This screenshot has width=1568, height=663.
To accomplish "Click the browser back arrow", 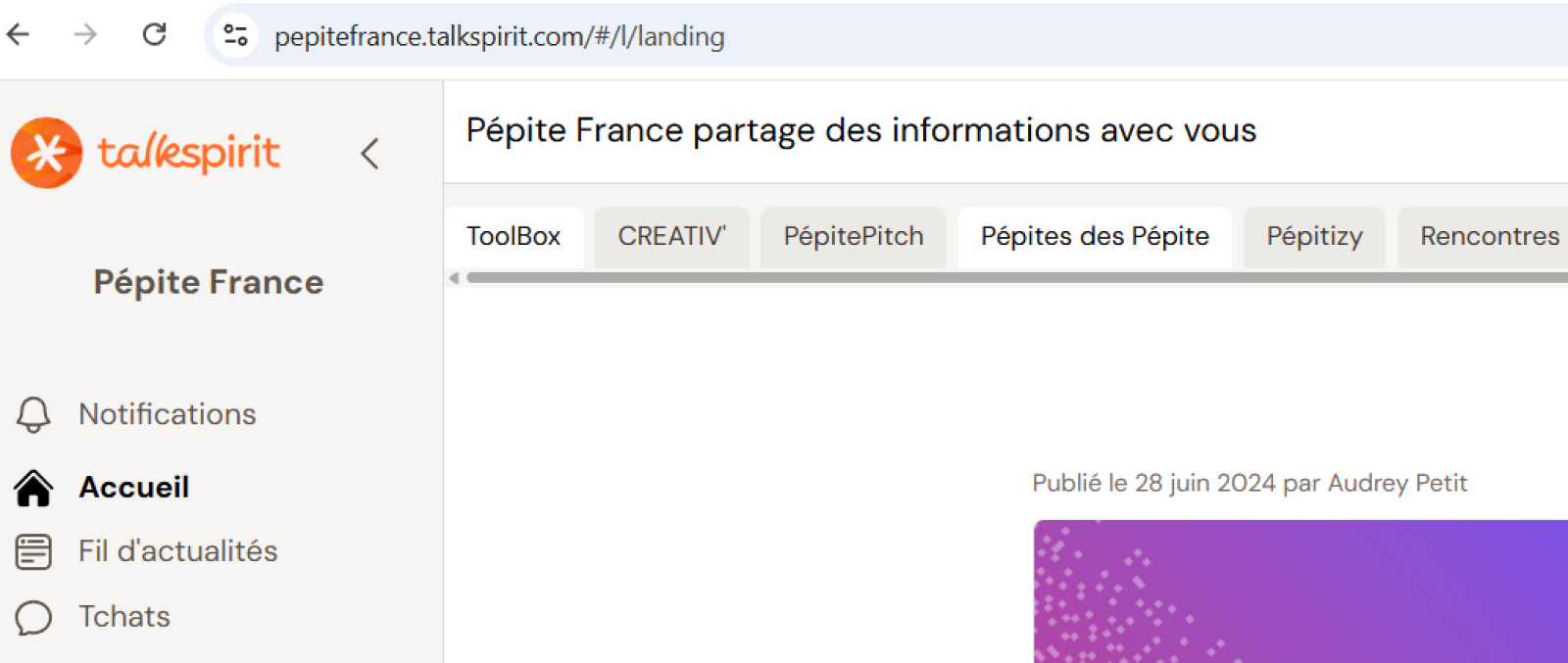I will (19, 35).
